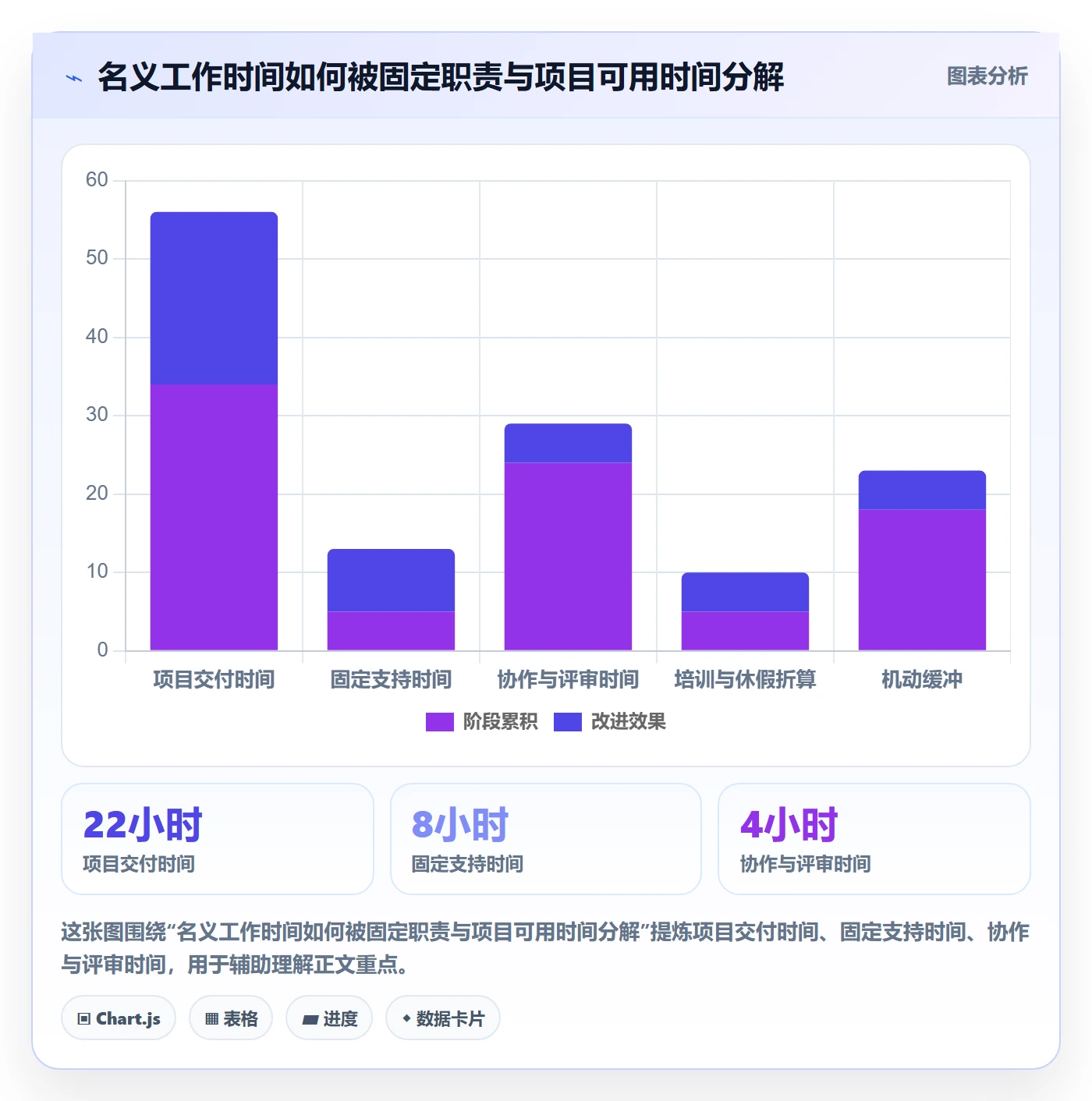Image resolution: width=1092 pixels, height=1101 pixels.
Task: Click the 培训与休假折算 x-axis label
Action: [745, 680]
